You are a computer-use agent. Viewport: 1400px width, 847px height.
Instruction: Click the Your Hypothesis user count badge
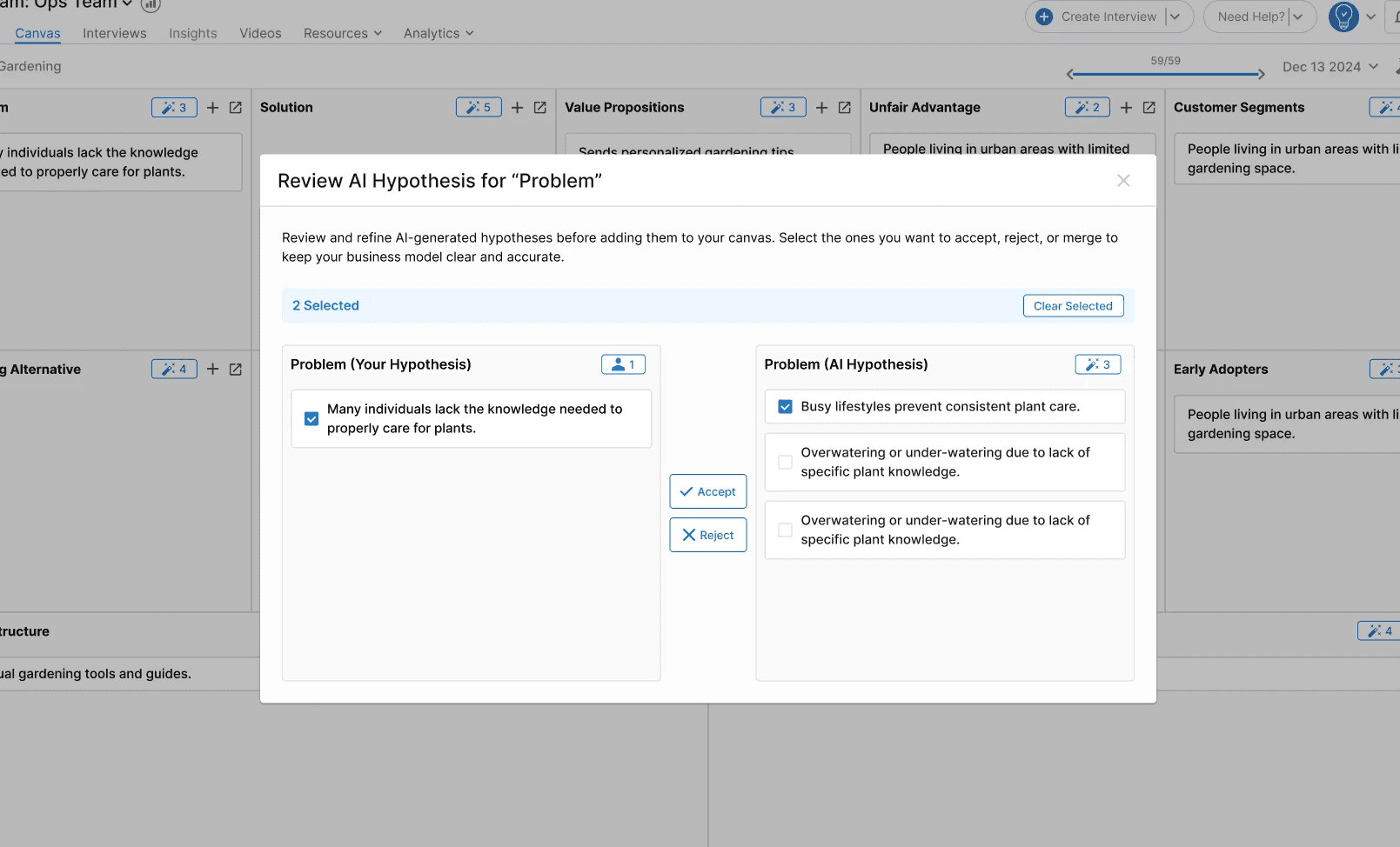coord(623,364)
